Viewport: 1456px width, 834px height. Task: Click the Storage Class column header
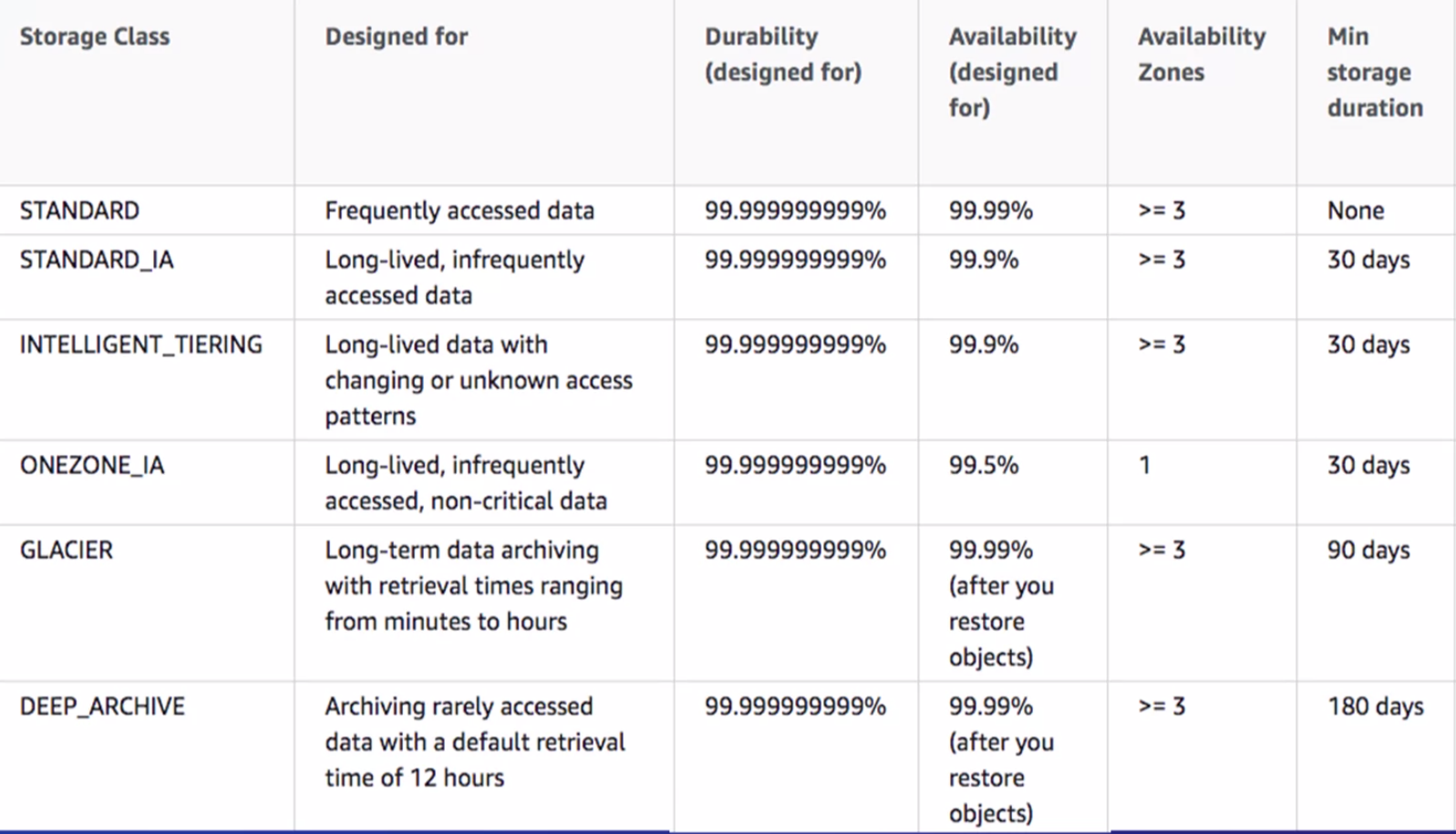point(95,36)
